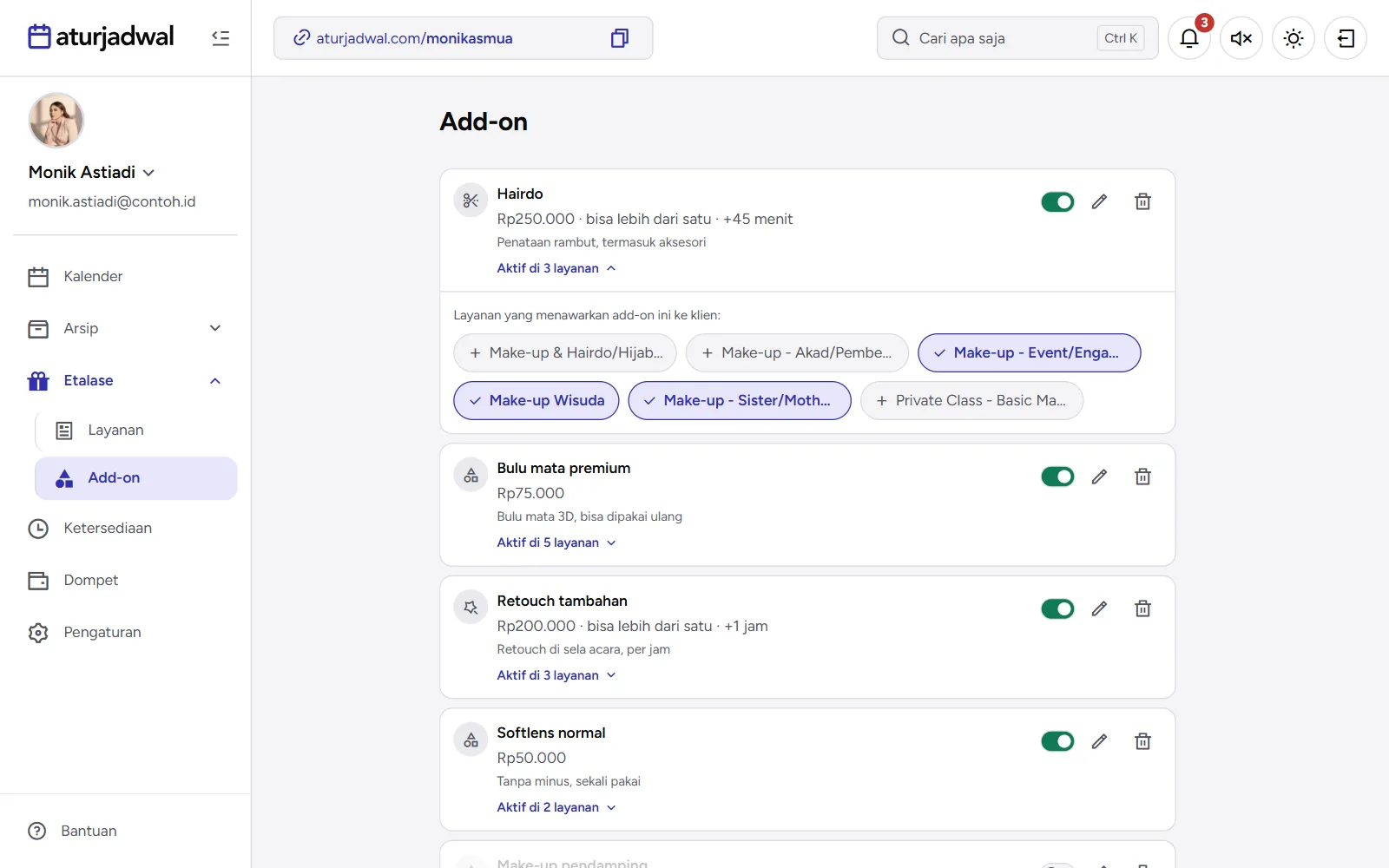Delete the Bulu mata premium add-on
The width and height of the screenshot is (1389, 868).
[x=1142, y=477]
